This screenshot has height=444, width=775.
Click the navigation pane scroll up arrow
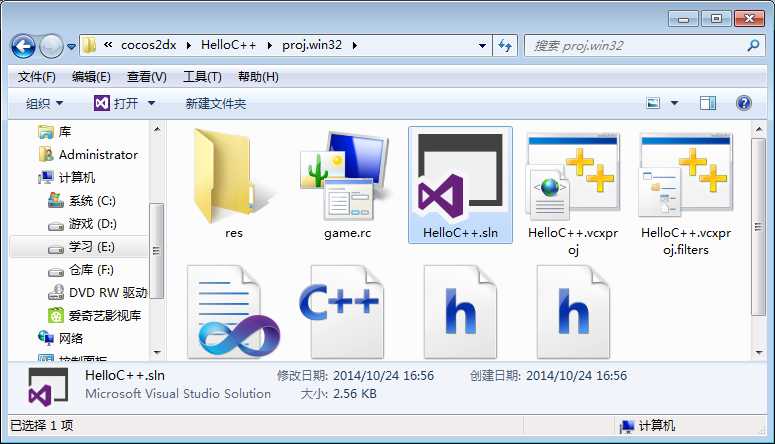point(157,129)
